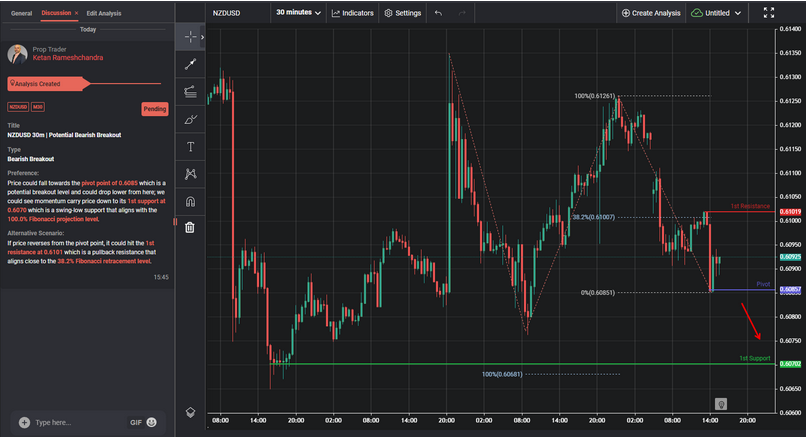Toggle the magnet snap tool
This screenshot has height=437, width=806.
(190, 202)
